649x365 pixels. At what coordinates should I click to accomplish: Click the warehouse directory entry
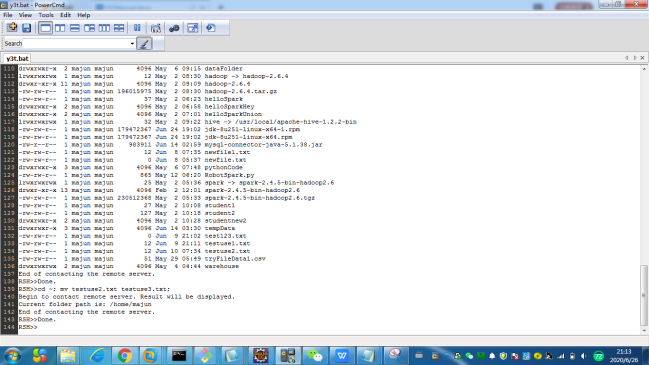tap(221, 267)
